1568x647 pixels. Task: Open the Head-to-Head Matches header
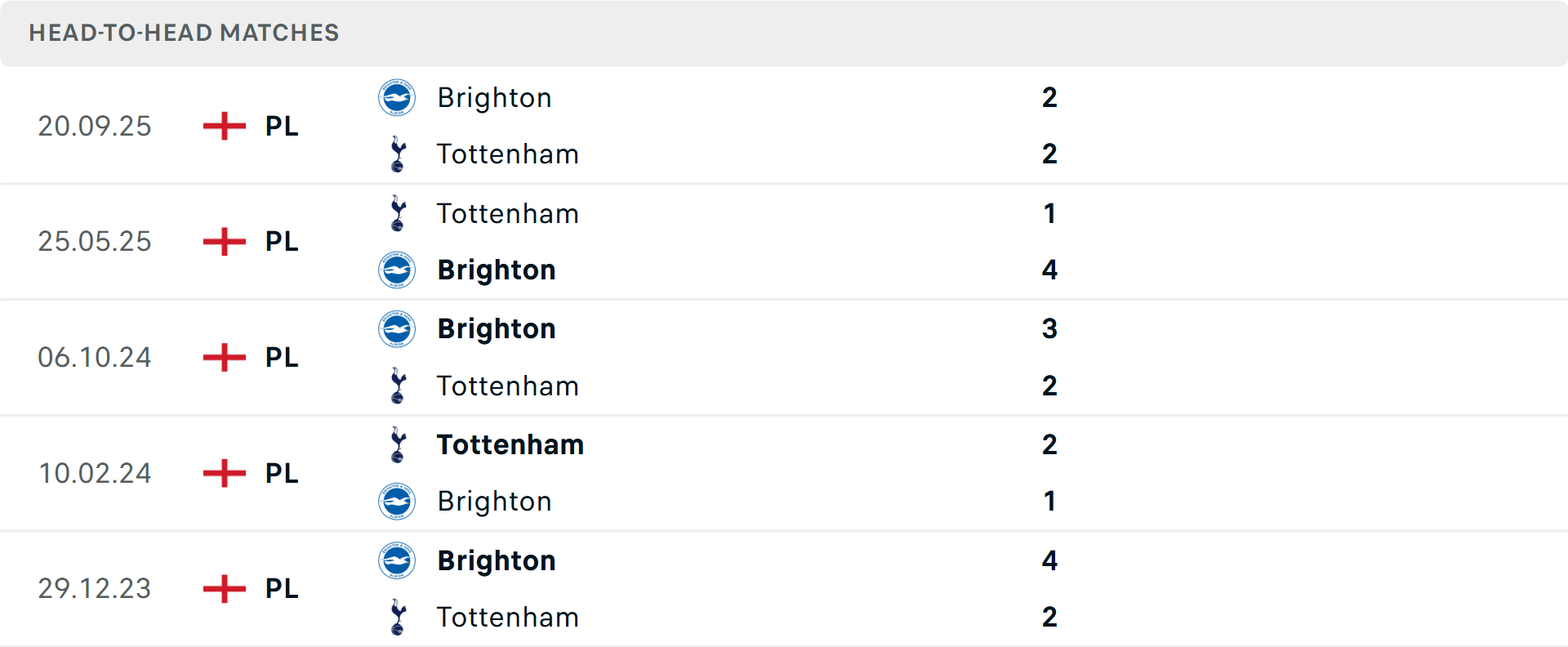point(184,33)
